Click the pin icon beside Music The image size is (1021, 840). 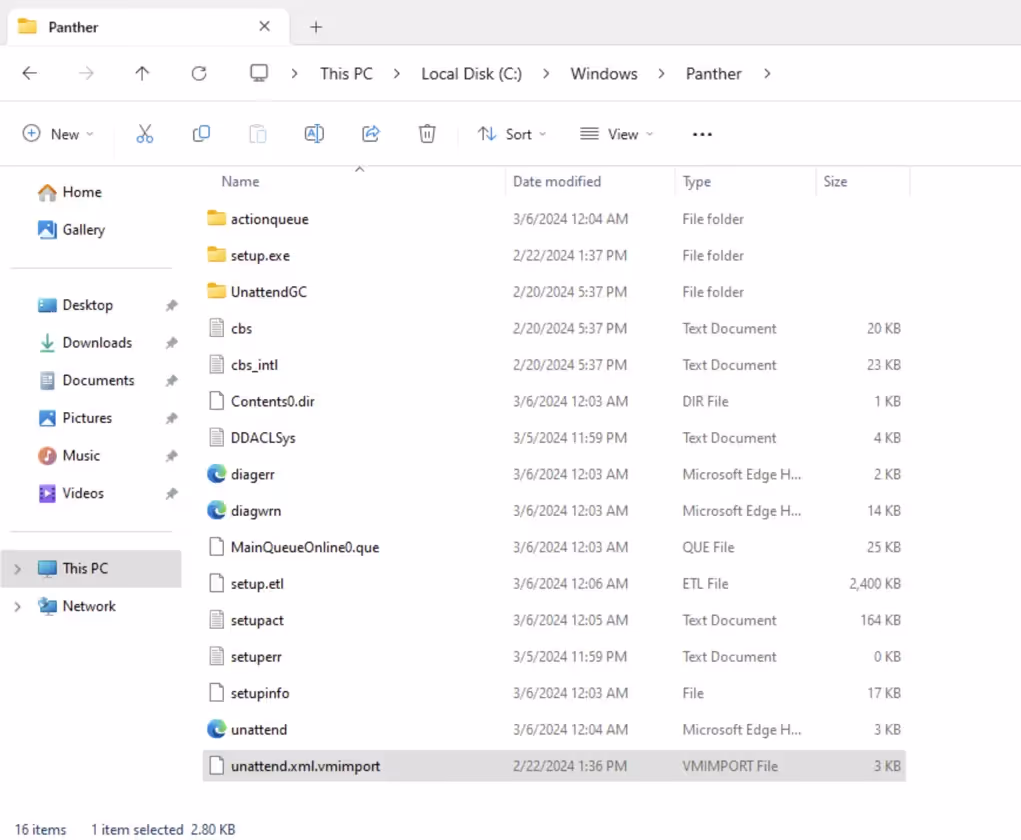[x=171, y=456]
